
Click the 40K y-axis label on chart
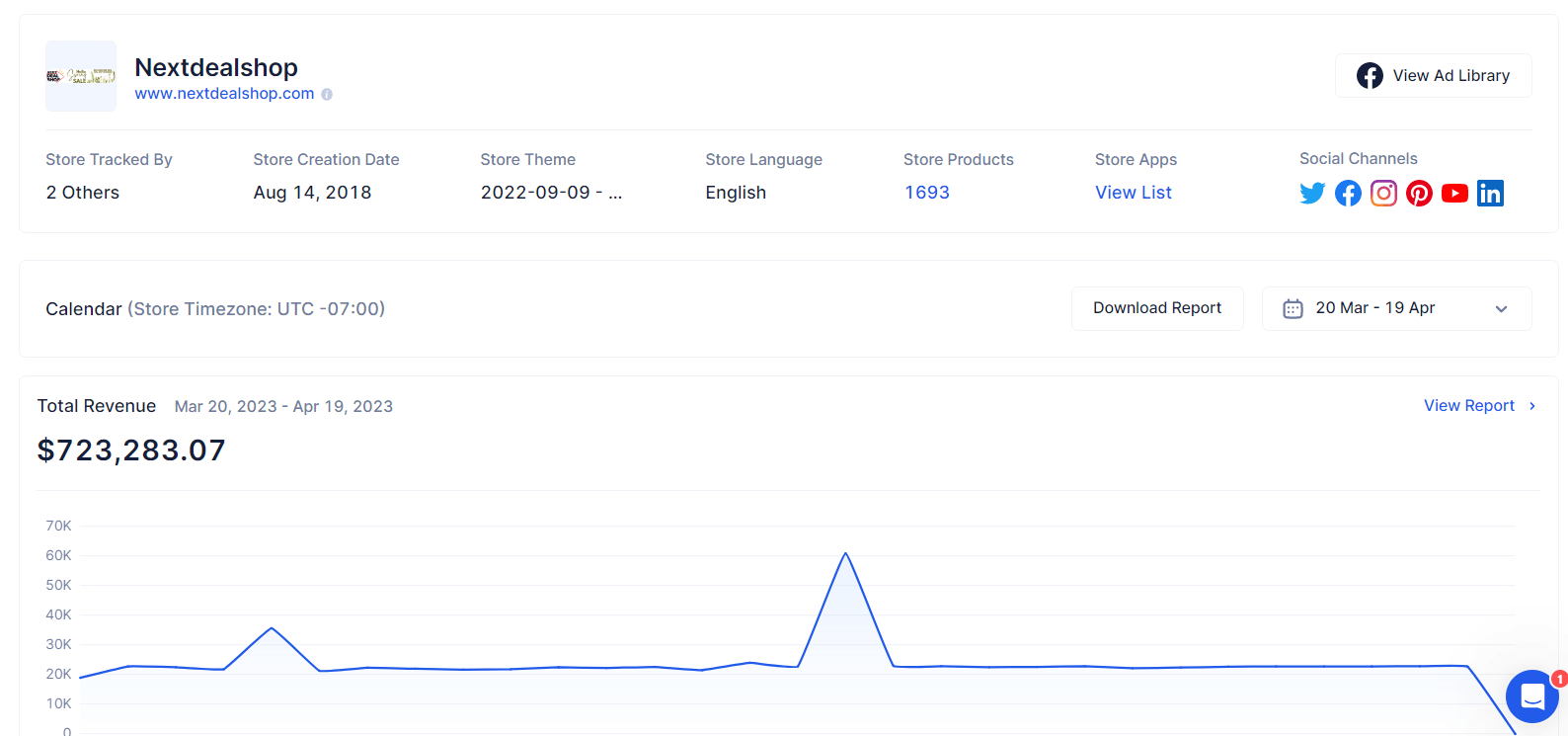[x=58, y=614]
